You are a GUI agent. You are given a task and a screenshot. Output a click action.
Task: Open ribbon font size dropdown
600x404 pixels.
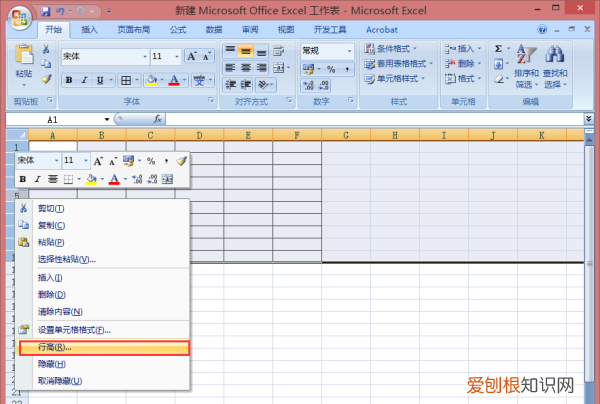pos(177,56)
